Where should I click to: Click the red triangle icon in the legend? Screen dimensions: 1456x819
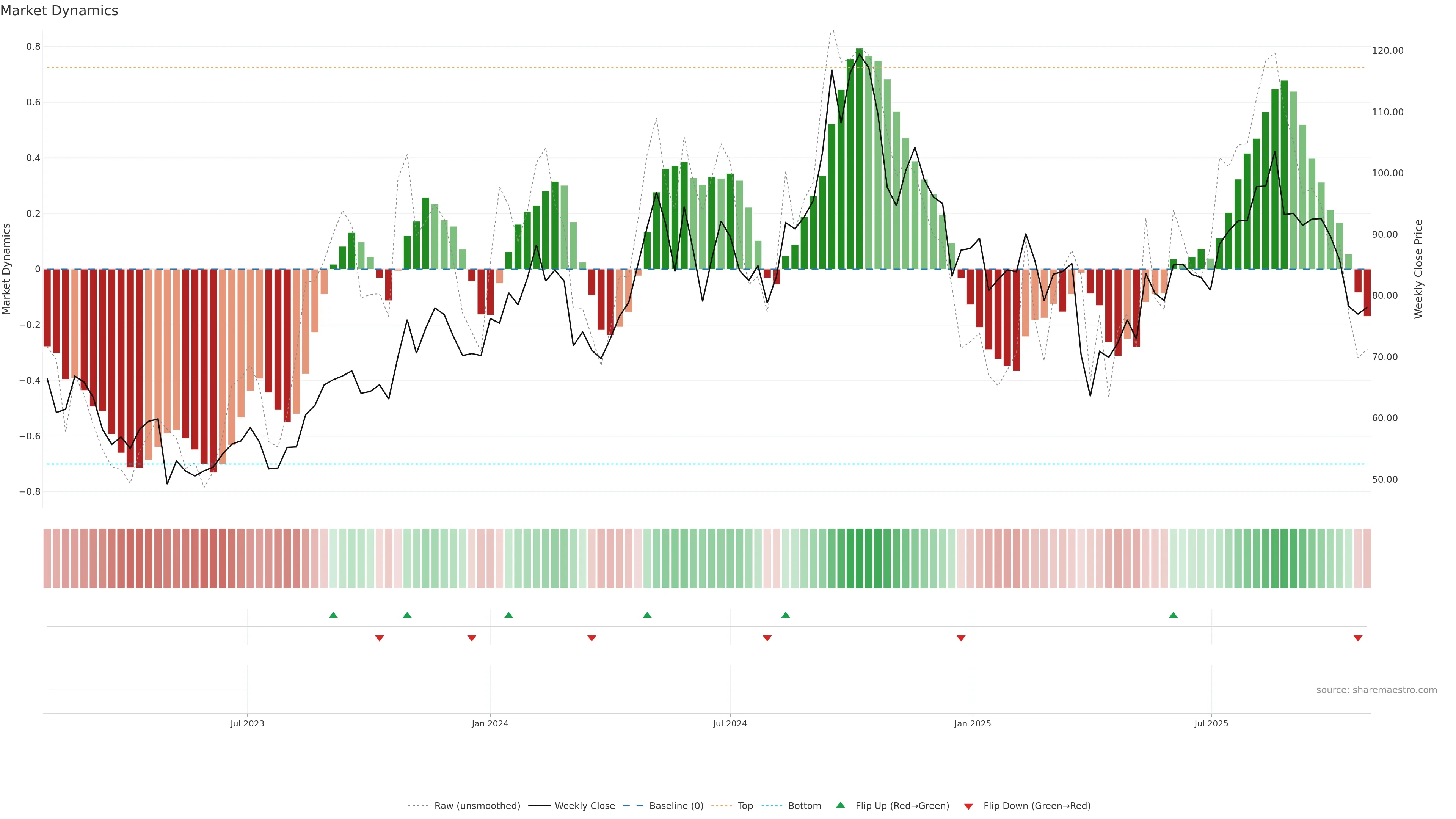pyautogui.click(x=968, y=806)
